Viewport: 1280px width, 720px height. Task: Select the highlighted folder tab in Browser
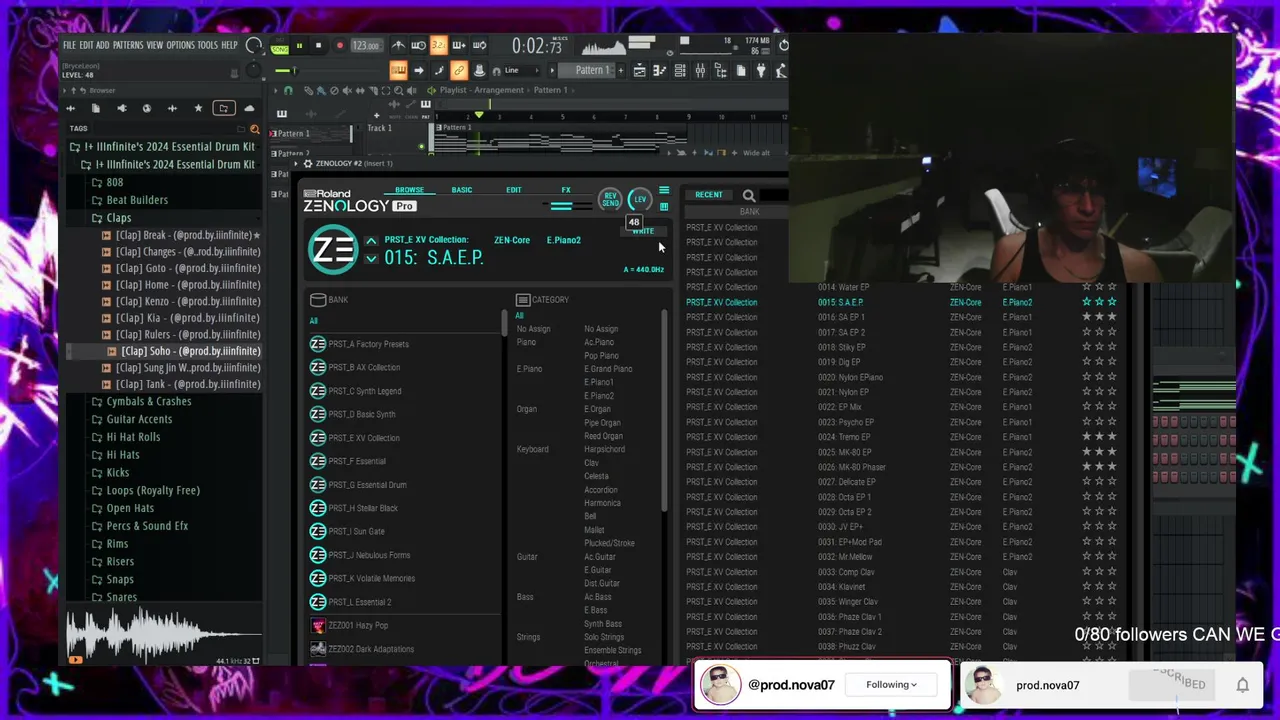click(224, 108)
